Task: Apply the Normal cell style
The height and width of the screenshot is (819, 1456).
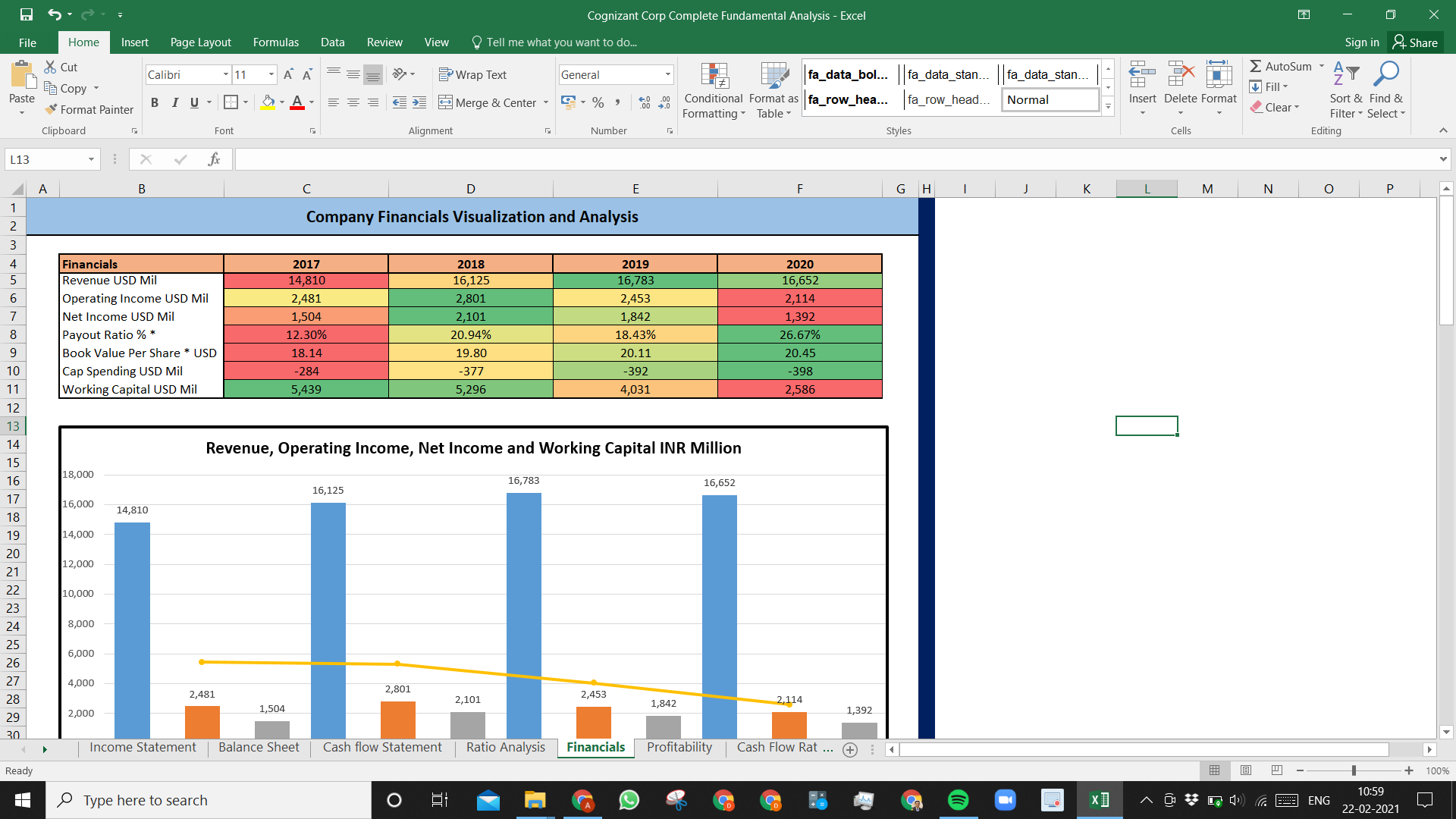Action: click(x=1050, y=99)
